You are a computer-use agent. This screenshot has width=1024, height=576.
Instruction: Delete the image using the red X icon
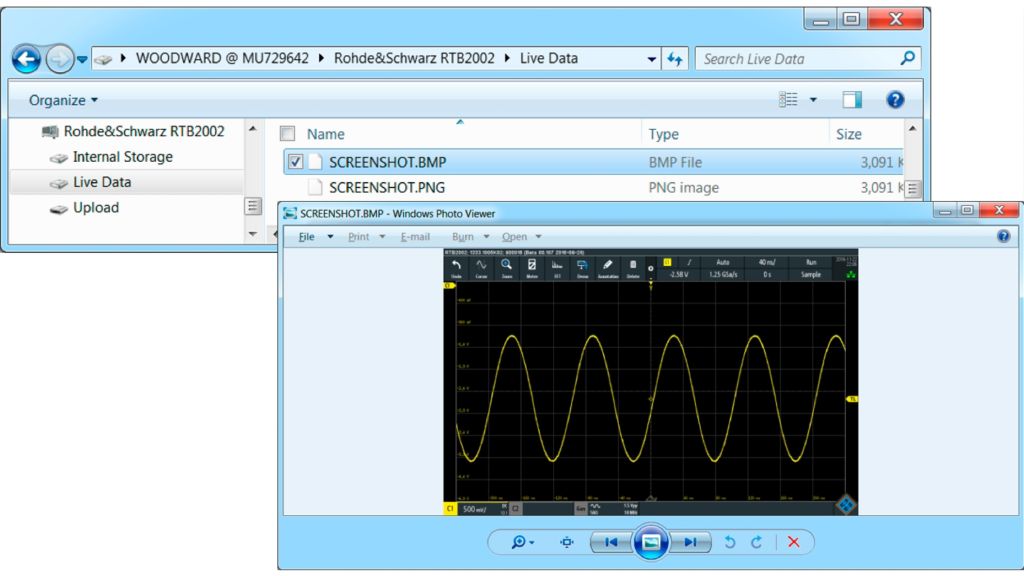[794, 542]
